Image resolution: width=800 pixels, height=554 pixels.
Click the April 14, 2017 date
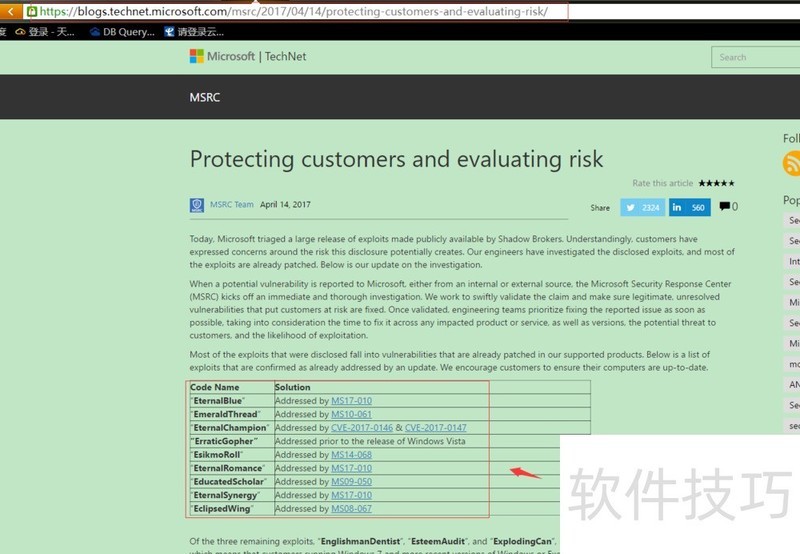pyautogui.click(x=285, y=205)
